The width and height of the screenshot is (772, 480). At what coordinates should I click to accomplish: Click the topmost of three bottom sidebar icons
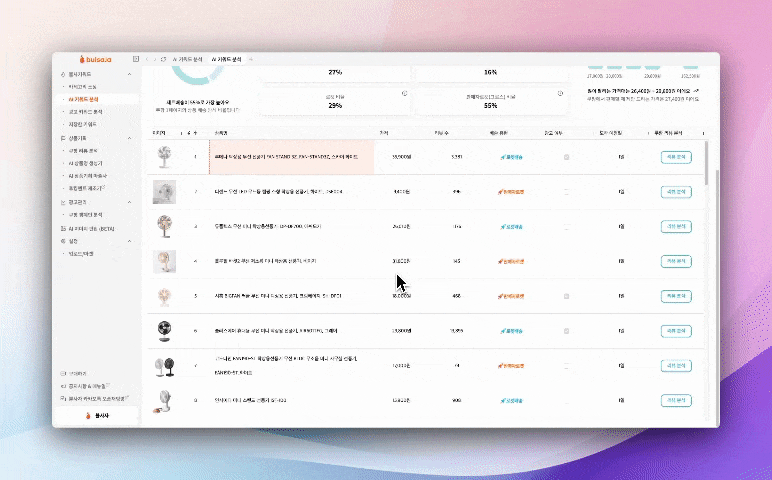[x=63, y=374]
